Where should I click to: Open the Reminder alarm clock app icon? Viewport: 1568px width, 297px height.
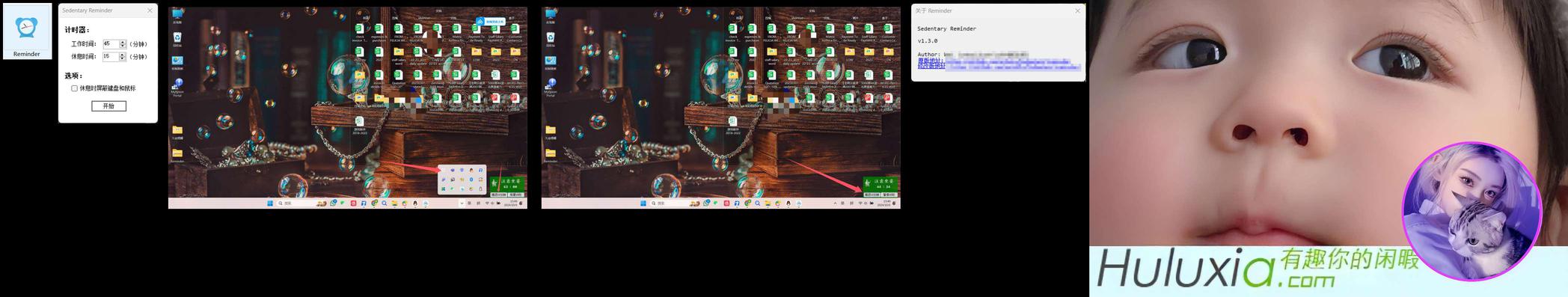(x=27, y=31)
